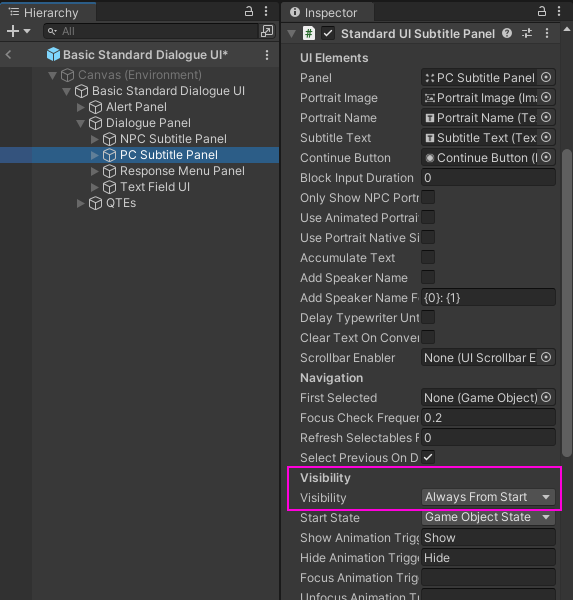Expand the NPC Subtitle Panel tree item

(95, 139)
